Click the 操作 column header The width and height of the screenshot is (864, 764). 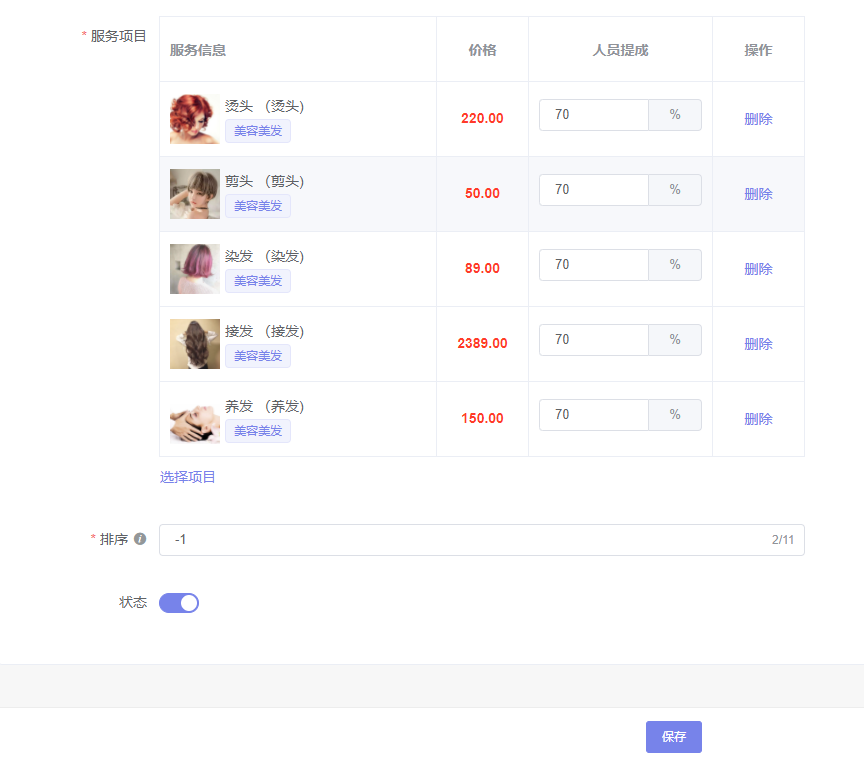click(758, 50)
